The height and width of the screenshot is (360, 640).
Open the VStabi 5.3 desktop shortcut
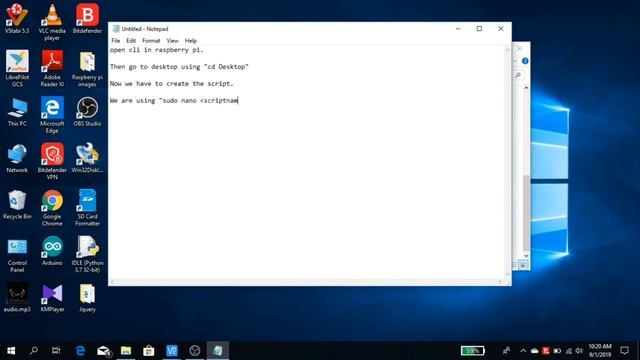17,18
